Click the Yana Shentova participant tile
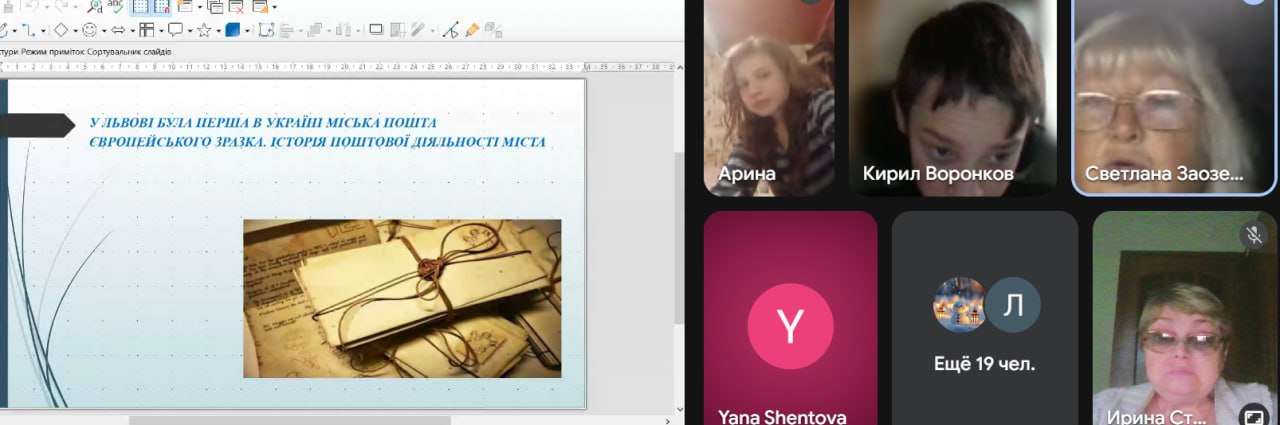This screenshot has height=425, width=1280. tap(790, 318)
